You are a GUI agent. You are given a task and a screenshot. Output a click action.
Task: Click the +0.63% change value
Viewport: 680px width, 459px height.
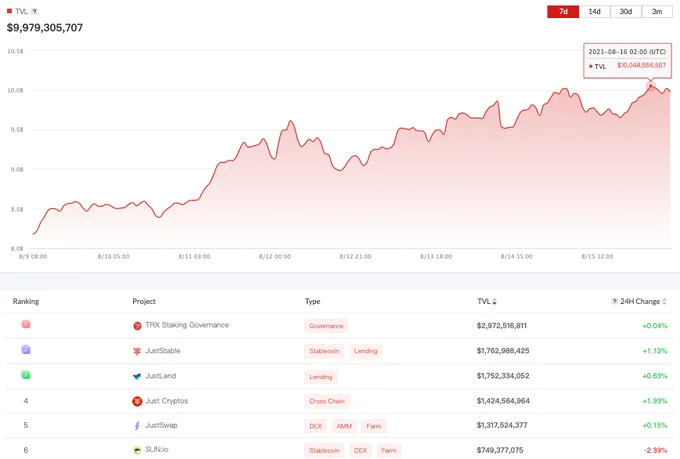(655, 376)
